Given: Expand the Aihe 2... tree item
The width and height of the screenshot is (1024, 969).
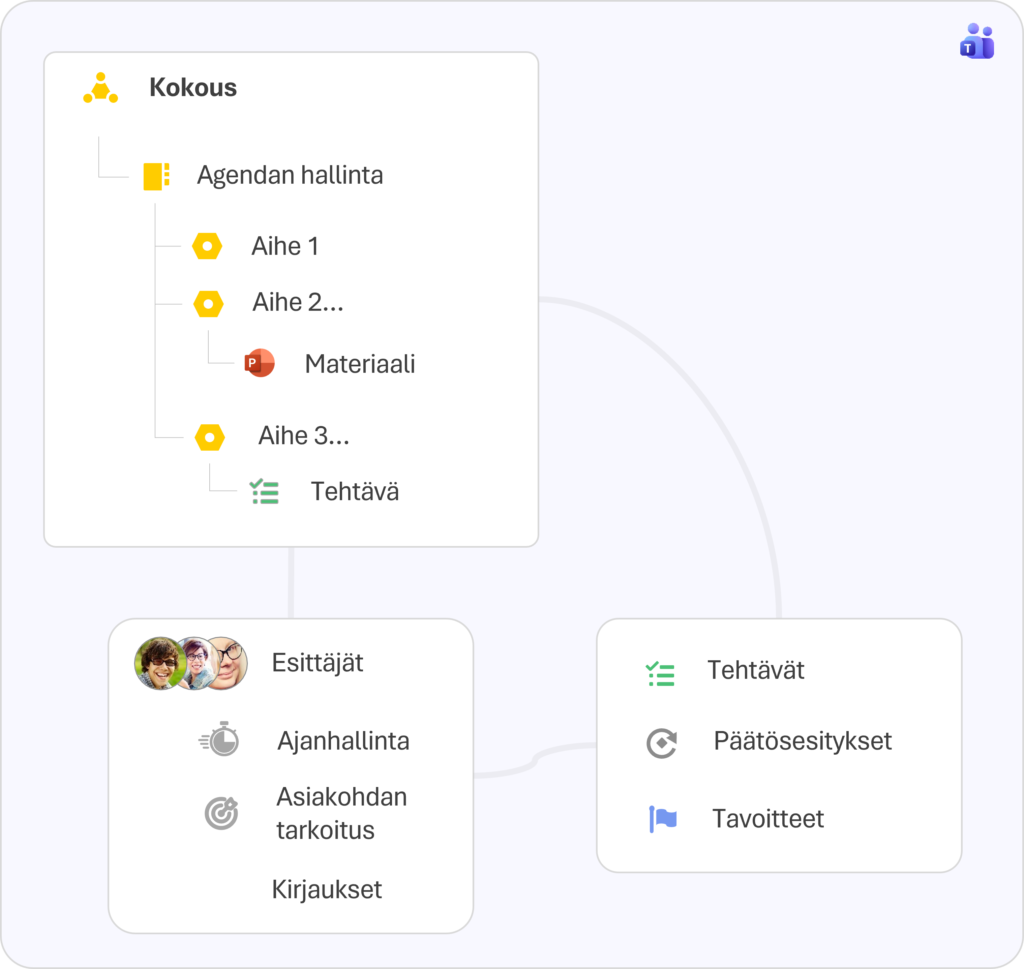Looking at the screenshot, I should point(297,303).
